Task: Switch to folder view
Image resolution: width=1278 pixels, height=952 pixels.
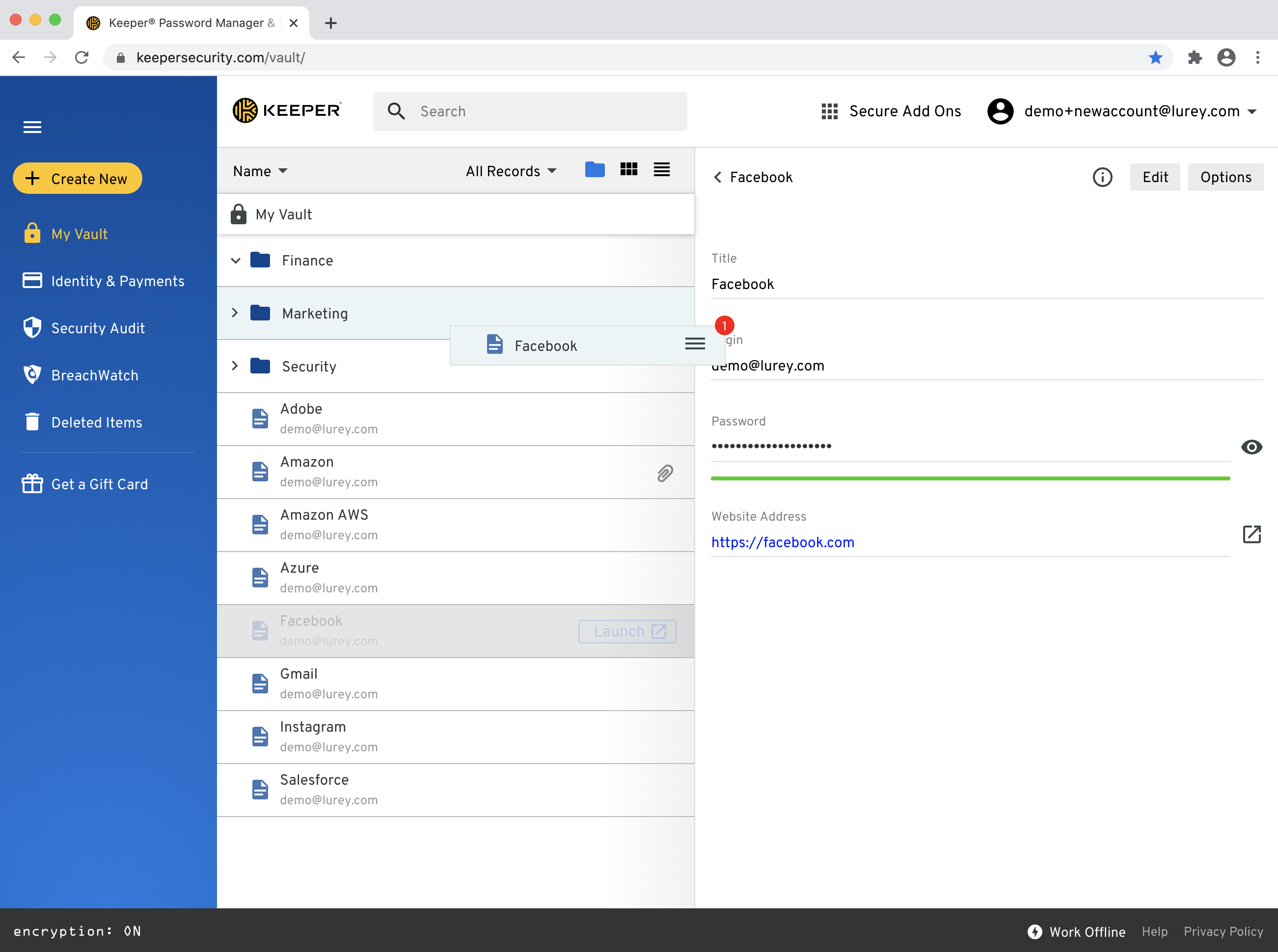Action: 595,169
